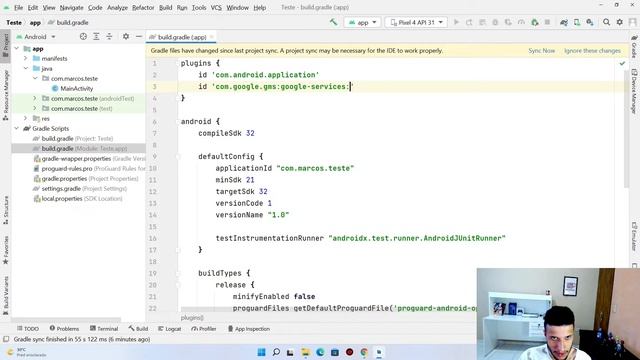Sync project with Gradle files icon
The height and width of the screenshot is (360, 640).
click(564, 22)
